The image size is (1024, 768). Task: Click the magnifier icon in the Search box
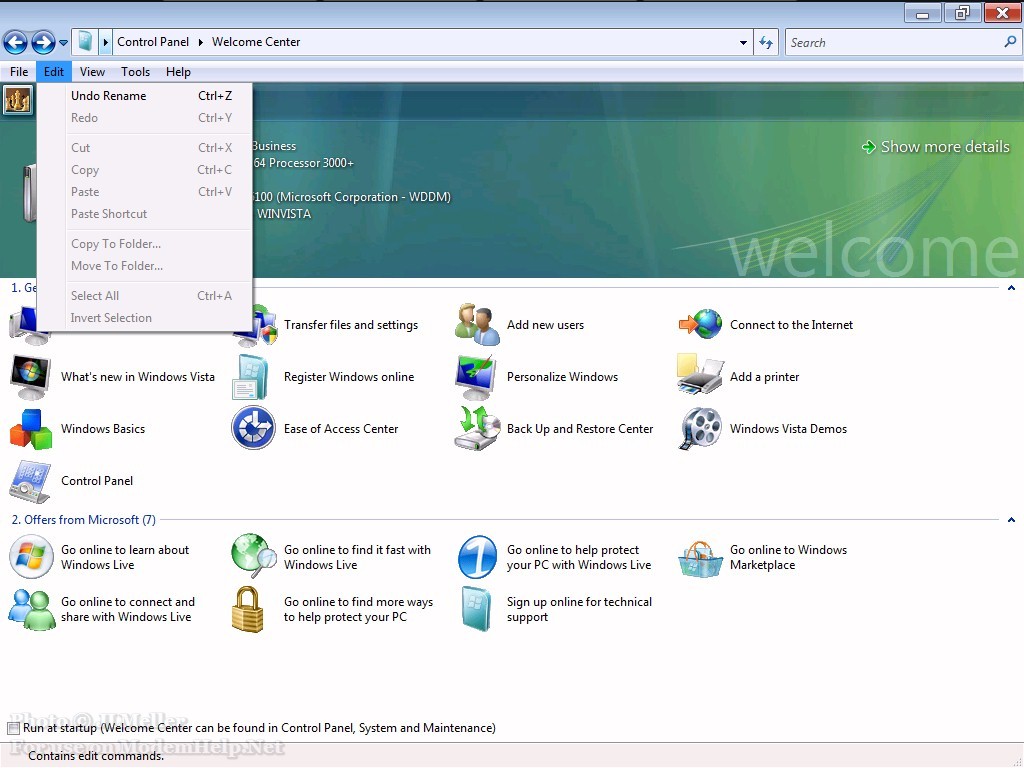[1010, 42]
